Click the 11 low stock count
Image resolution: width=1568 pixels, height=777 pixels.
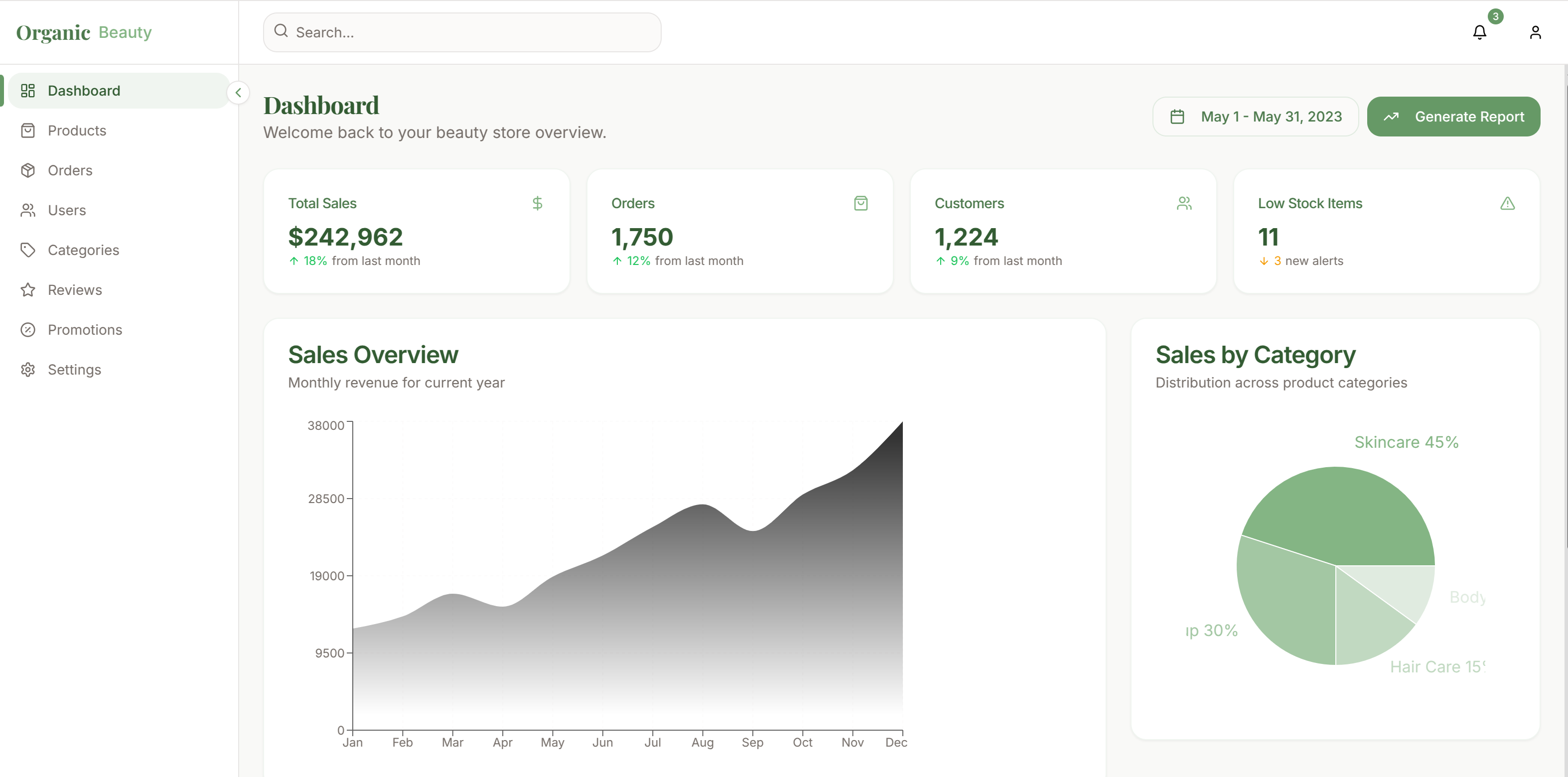pos(1269,237)
